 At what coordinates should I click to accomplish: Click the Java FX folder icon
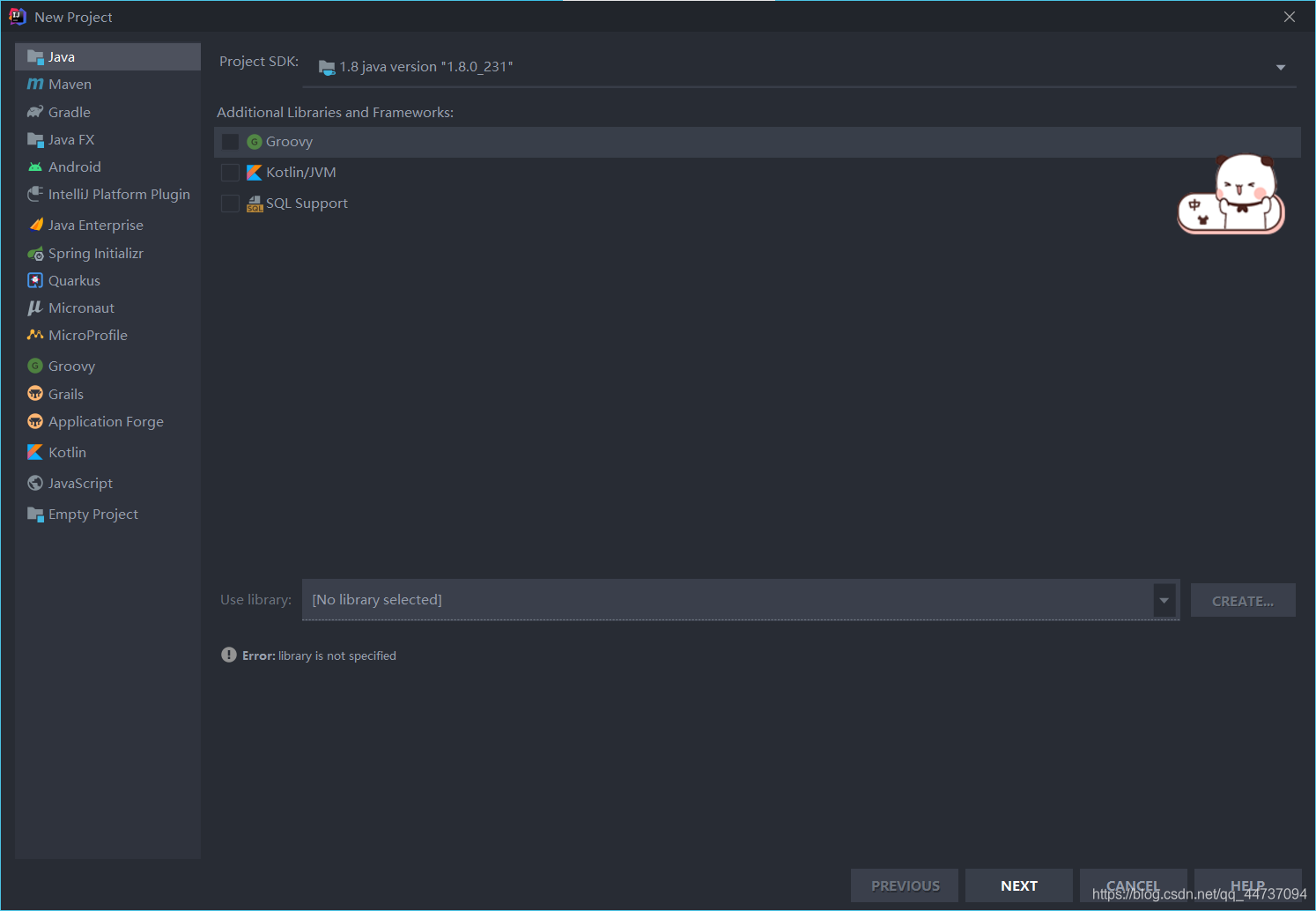point(35,139)
